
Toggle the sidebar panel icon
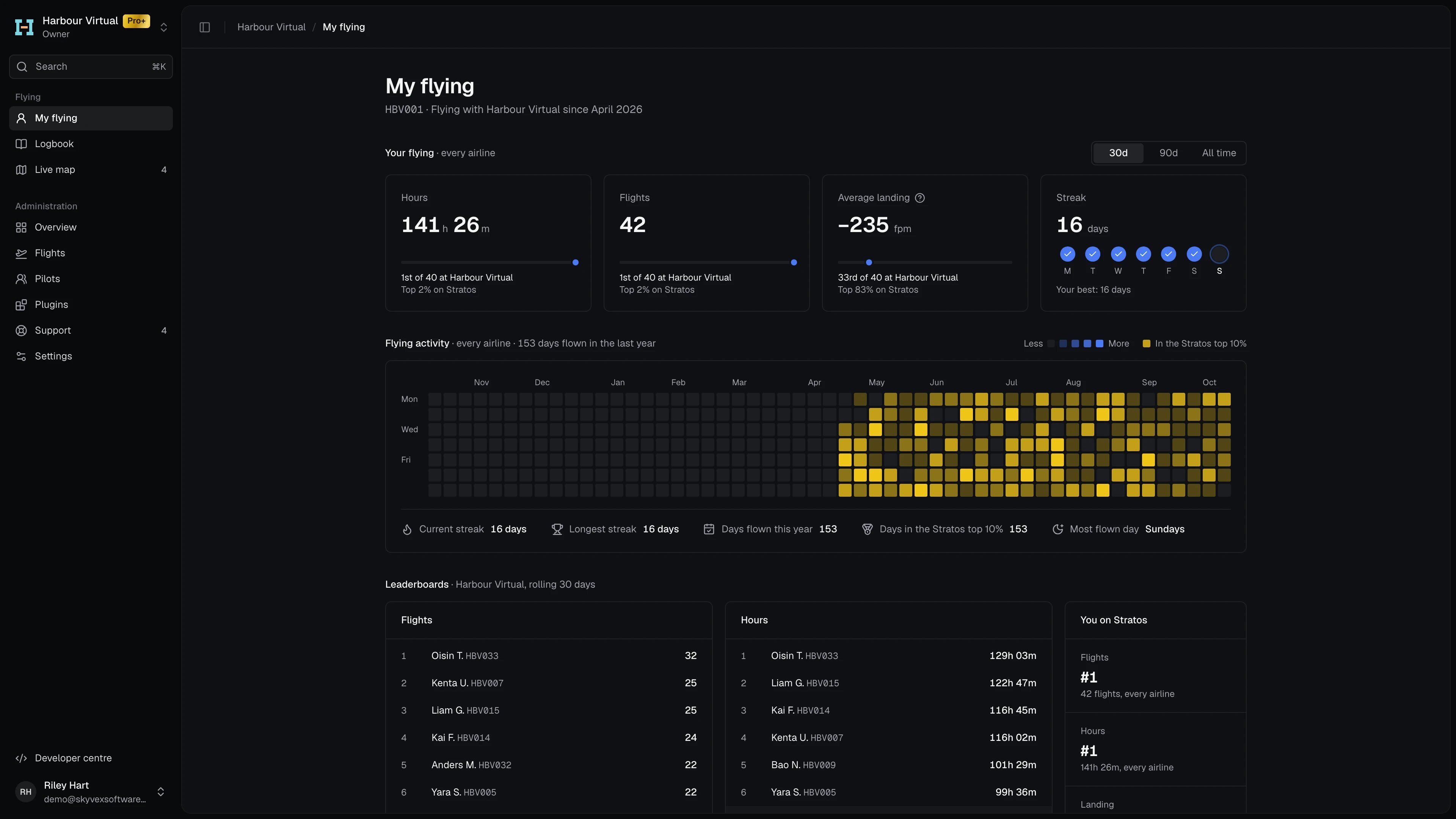205,27
